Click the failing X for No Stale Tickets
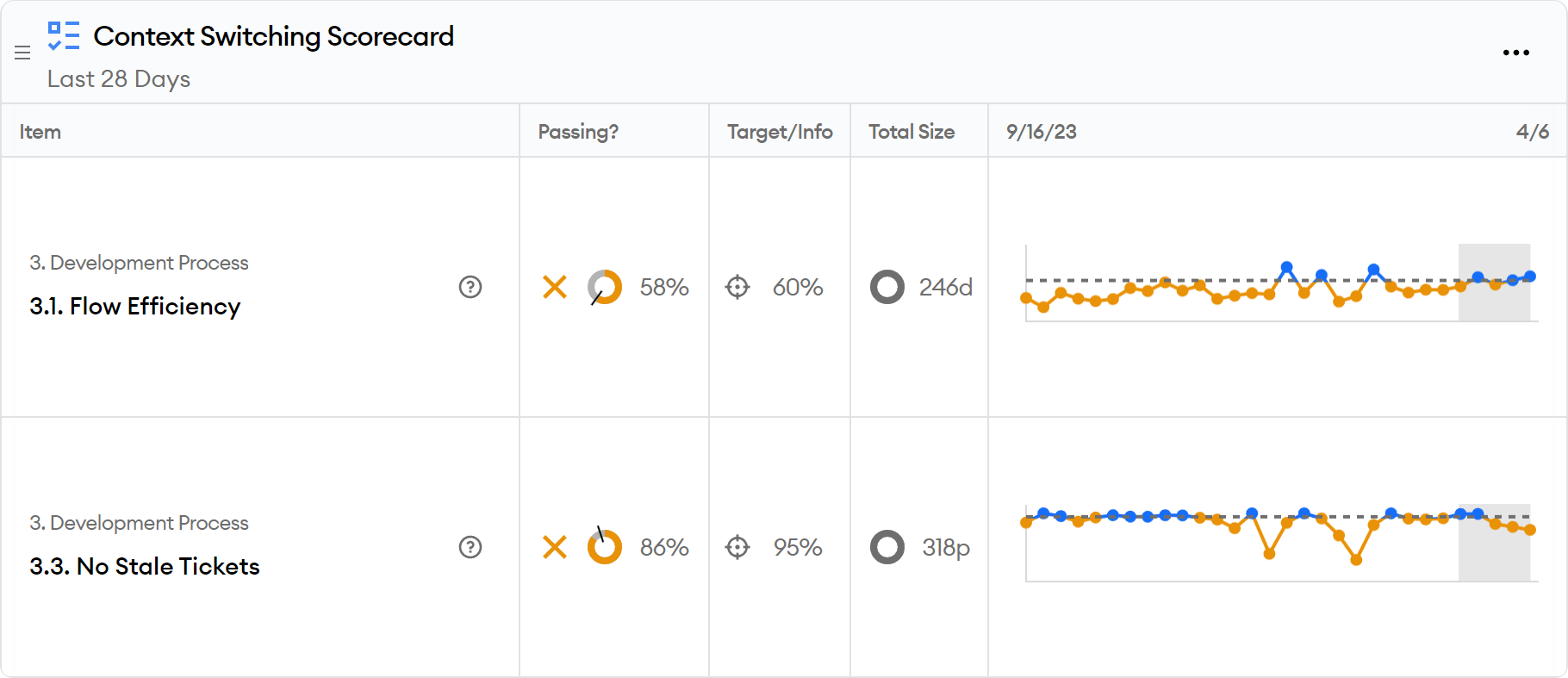Viewport: 1568px width, 678px height. pos(555,547)
